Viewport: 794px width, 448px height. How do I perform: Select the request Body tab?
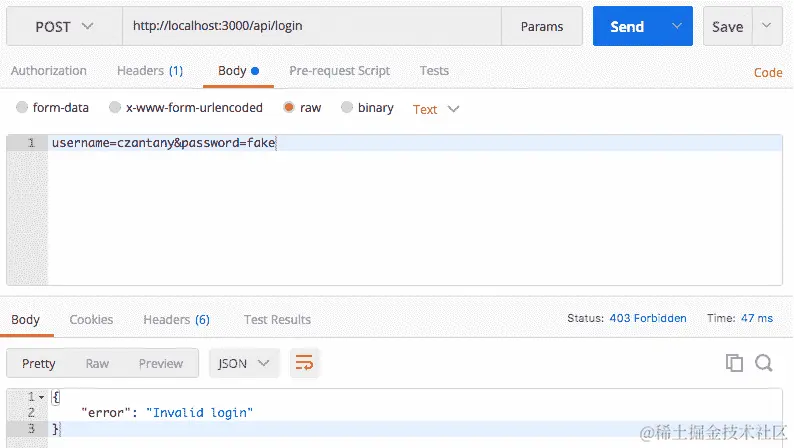239,71
